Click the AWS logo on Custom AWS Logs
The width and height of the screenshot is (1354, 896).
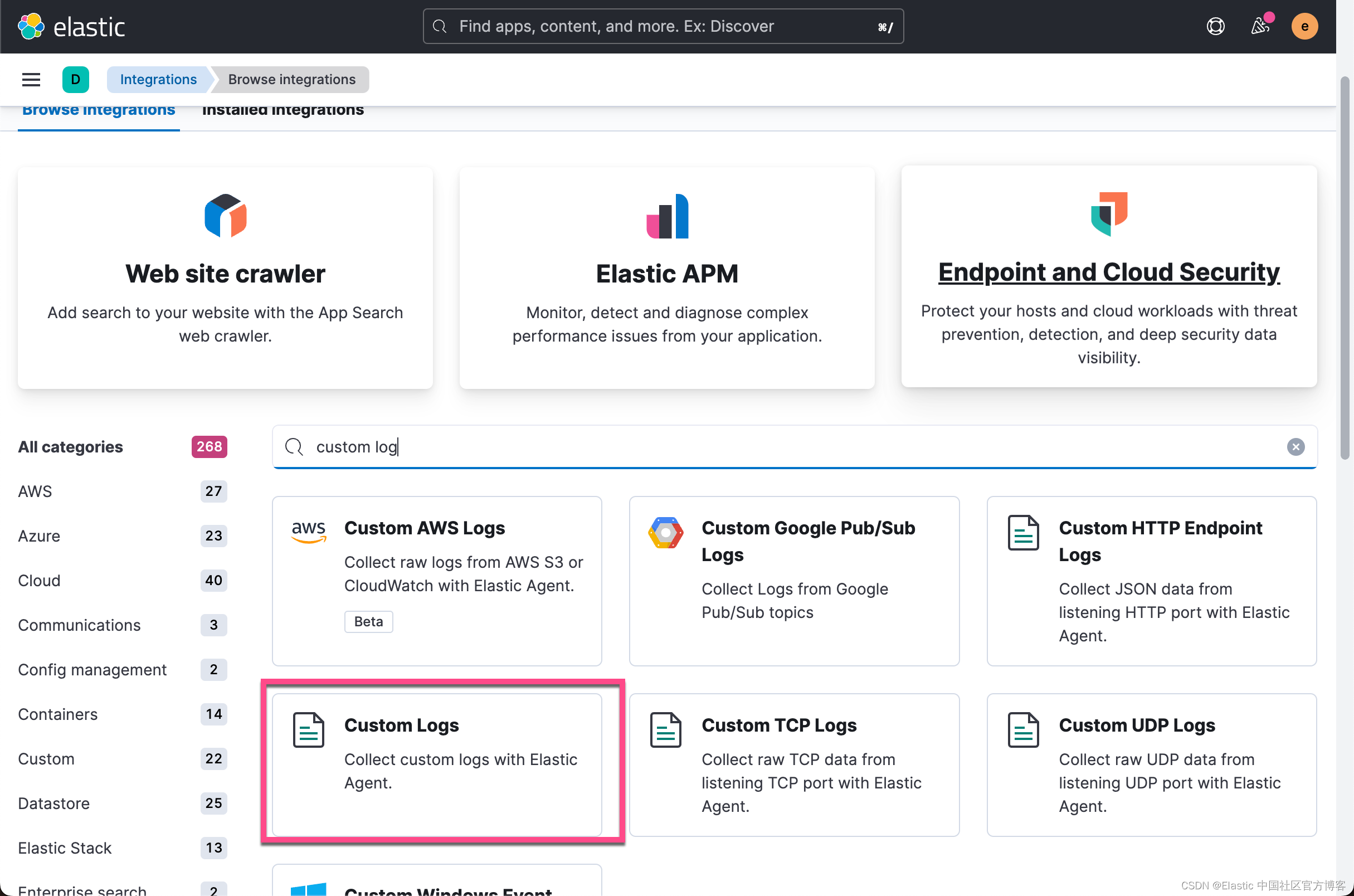[x=309, y=532]
